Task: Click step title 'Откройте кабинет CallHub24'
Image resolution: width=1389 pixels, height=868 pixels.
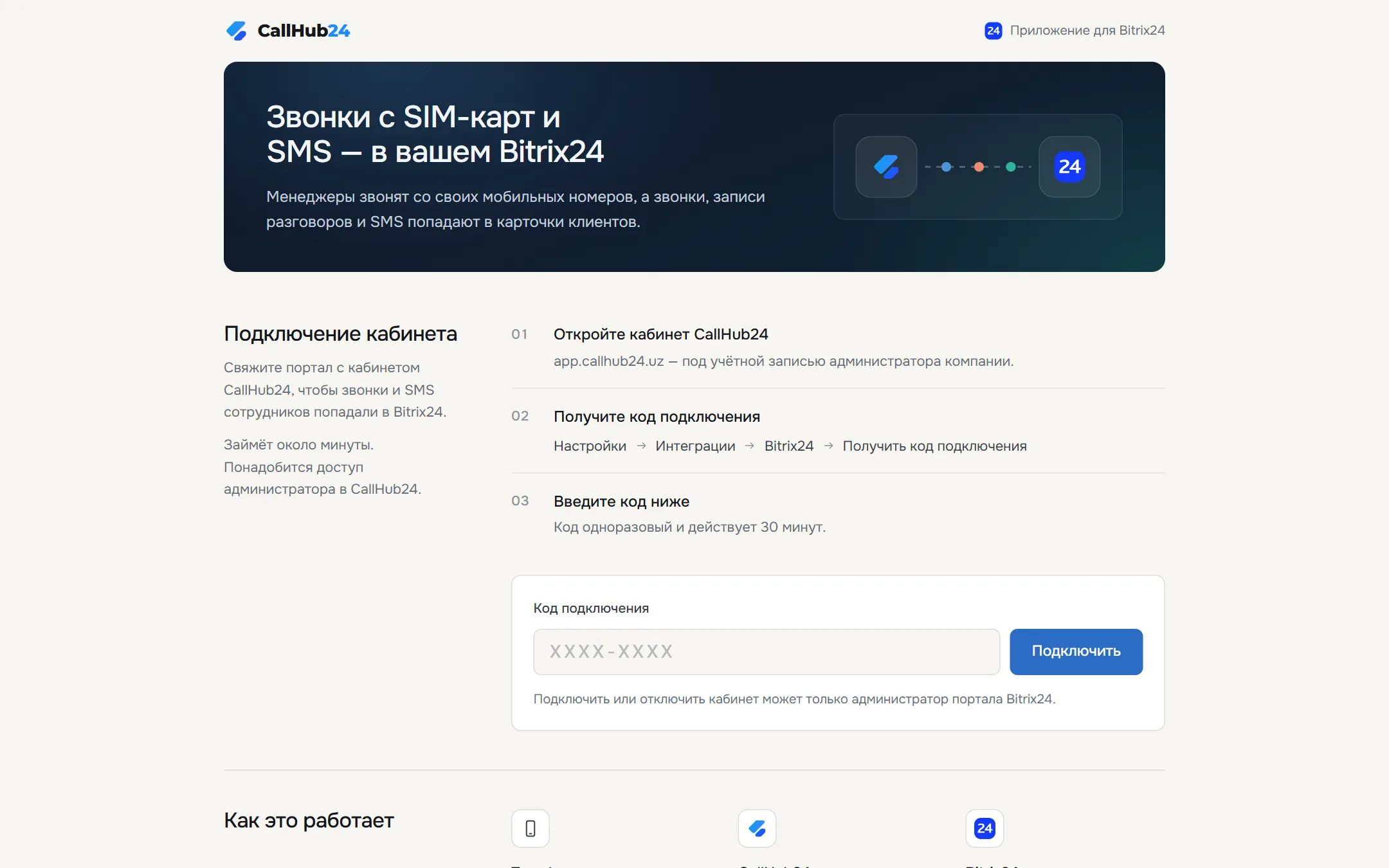Action: click(x=660, y=334)
